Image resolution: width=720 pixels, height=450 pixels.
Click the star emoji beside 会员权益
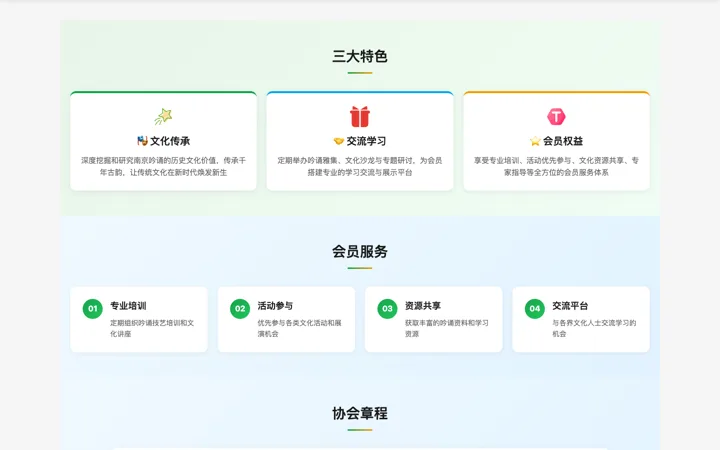pos(535,141)
